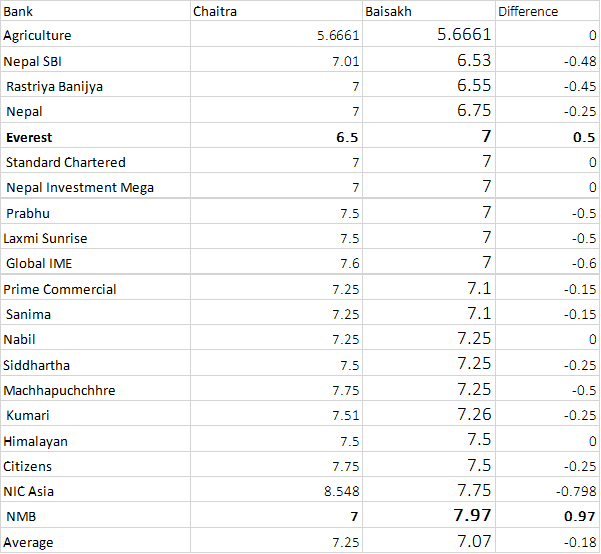
Task: Select the Machhapuchchhre cell
Action: 95,390
